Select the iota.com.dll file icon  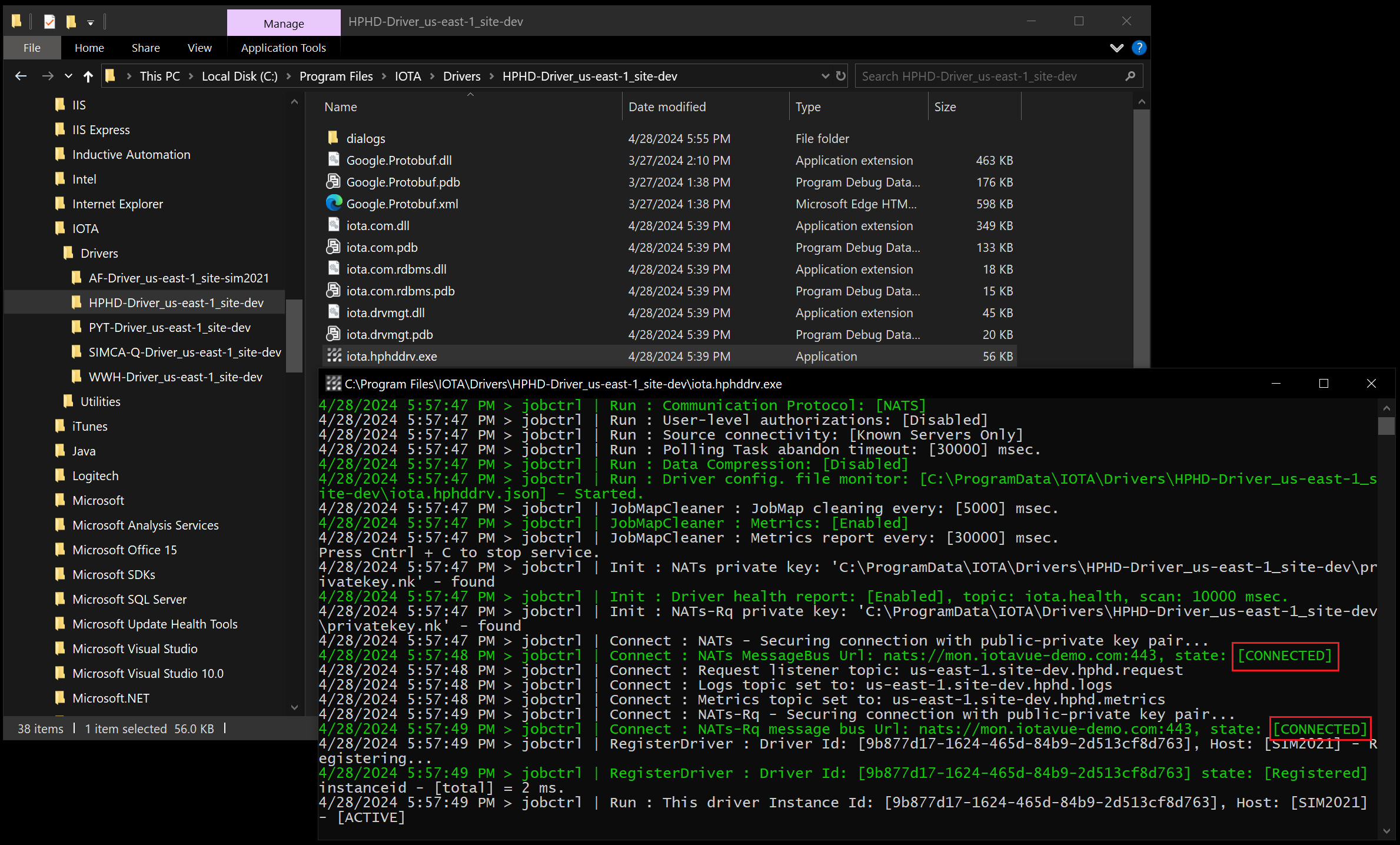click(333, 225)
